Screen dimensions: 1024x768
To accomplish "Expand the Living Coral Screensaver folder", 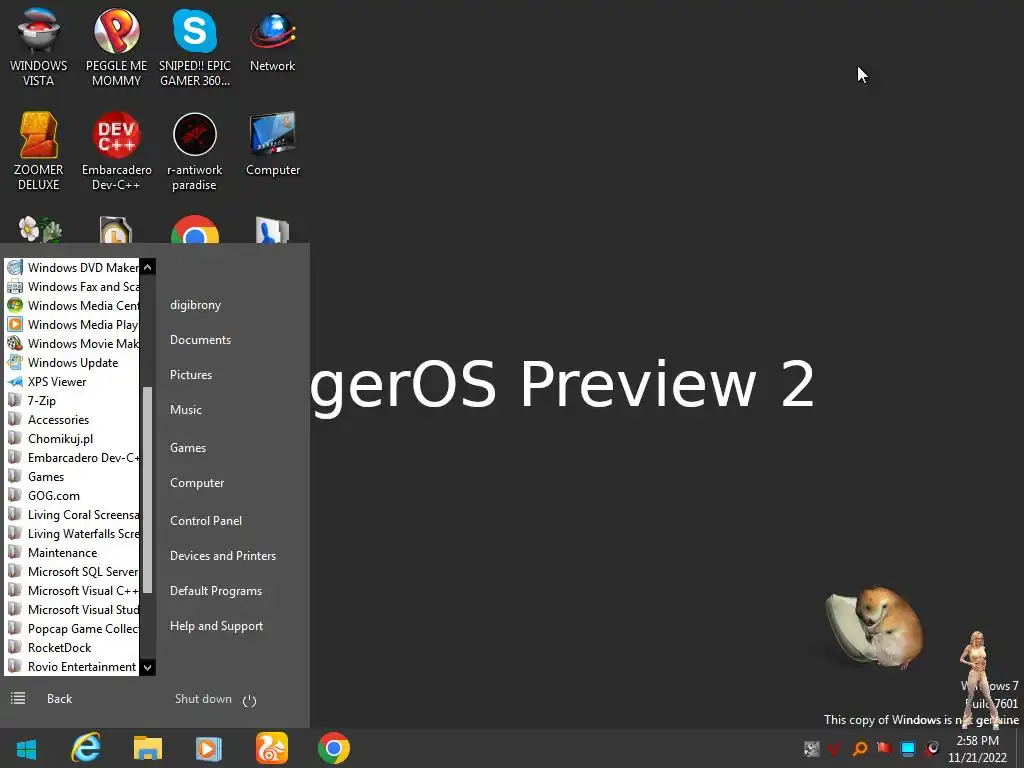I will point(72,515).
